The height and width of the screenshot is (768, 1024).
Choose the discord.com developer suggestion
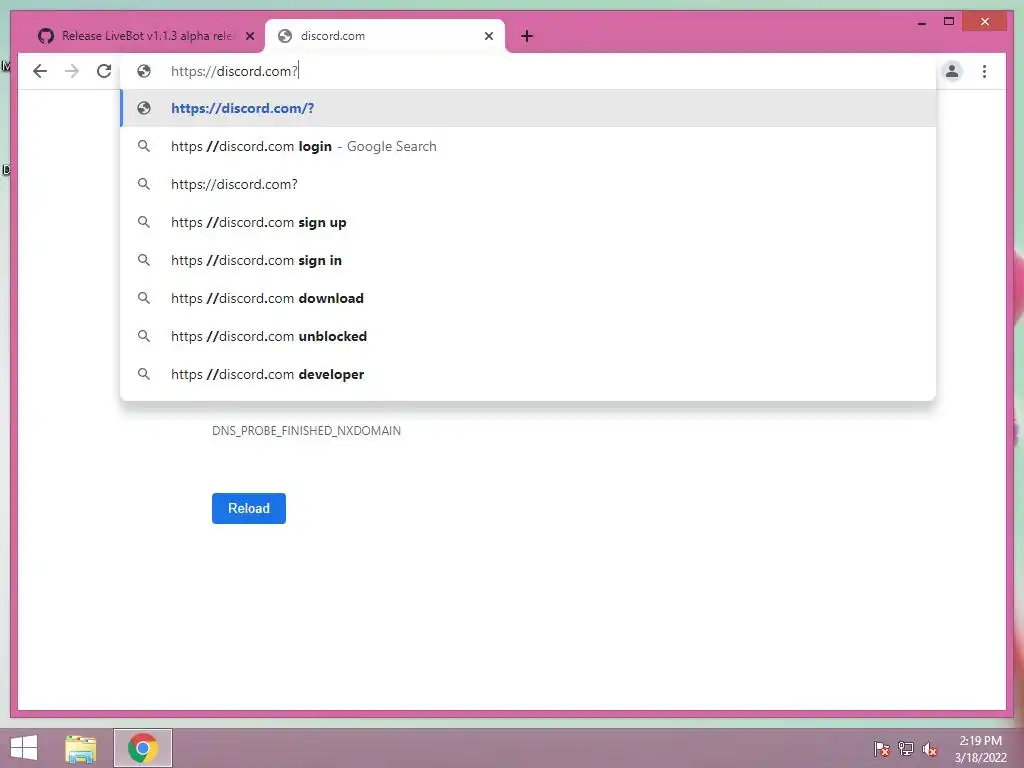tap(528, 374)
